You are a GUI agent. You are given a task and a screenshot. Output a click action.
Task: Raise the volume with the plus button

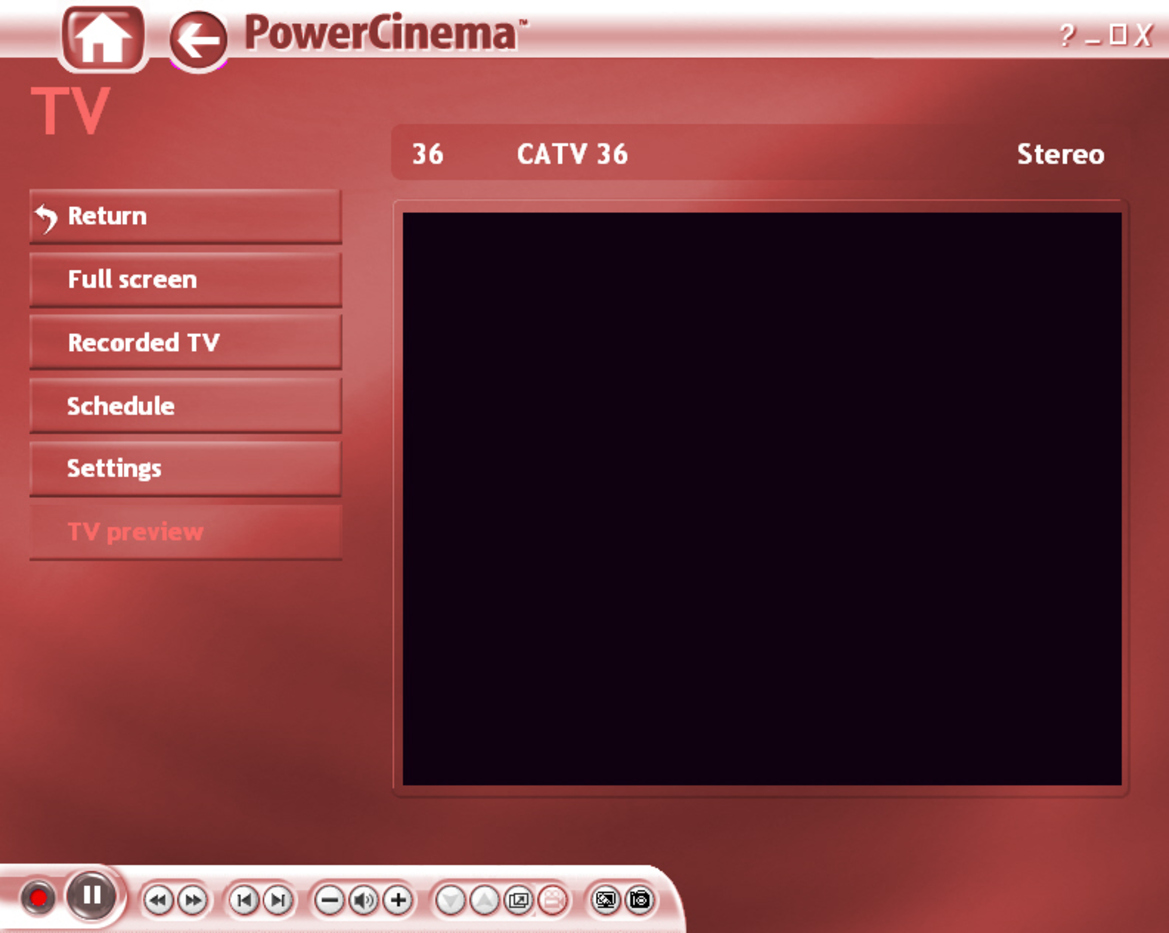tap(398, 900)
